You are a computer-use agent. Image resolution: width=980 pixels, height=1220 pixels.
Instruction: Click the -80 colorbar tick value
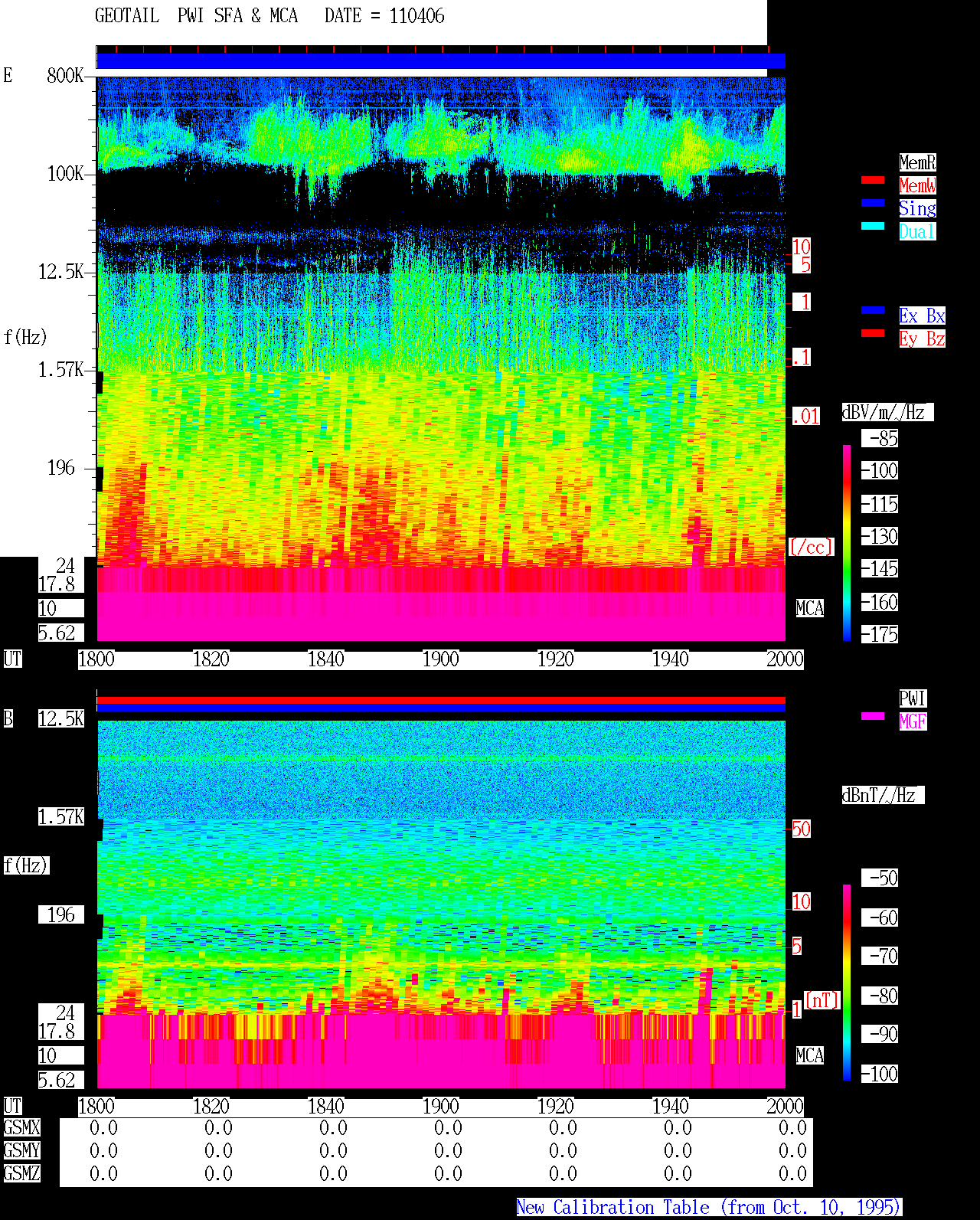pos(880,996)
